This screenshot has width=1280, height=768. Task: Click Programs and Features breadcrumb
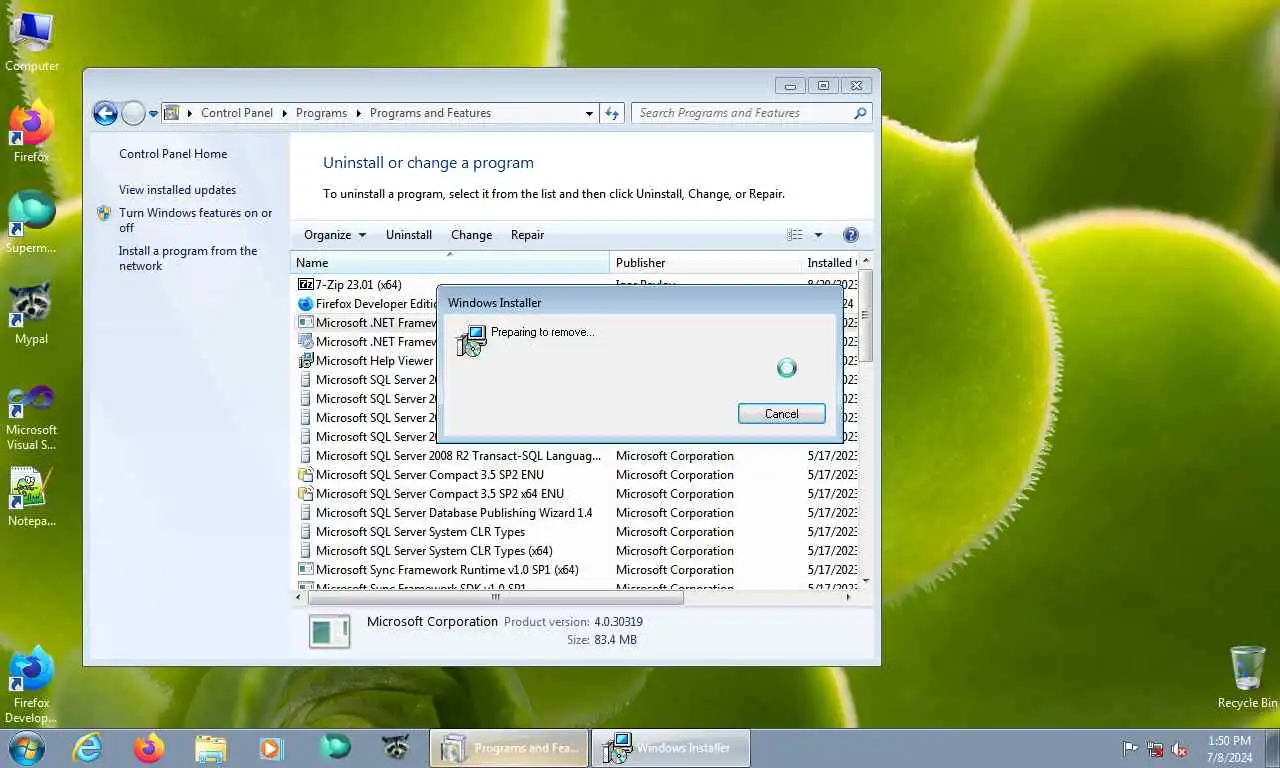coord(430,113)
